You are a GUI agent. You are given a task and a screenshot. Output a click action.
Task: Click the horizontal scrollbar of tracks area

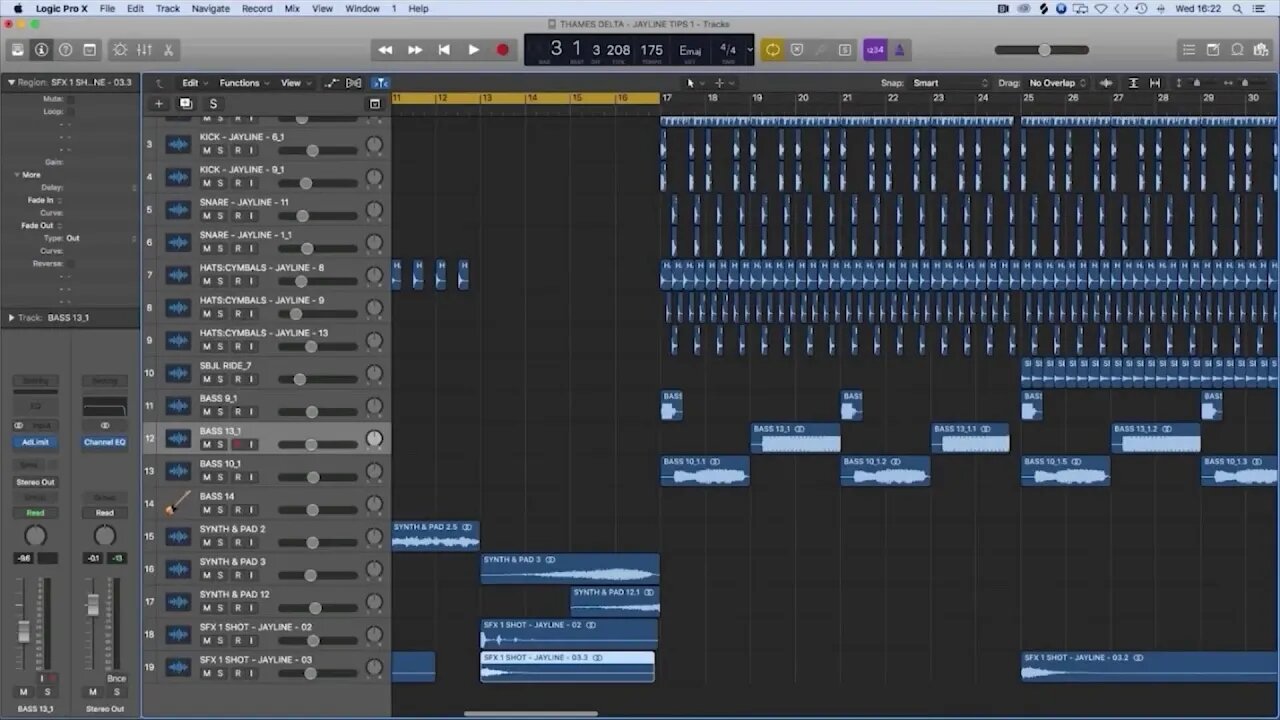point(530,713)
